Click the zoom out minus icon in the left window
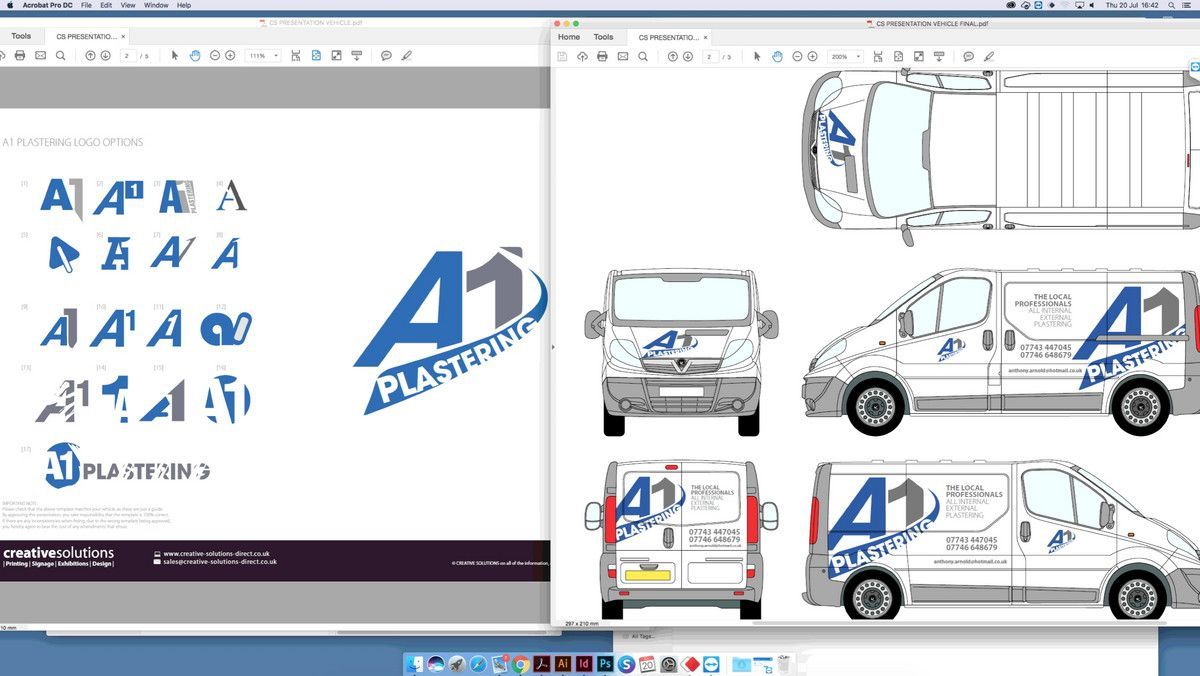1200x676 pixels. tap(215, 56)
